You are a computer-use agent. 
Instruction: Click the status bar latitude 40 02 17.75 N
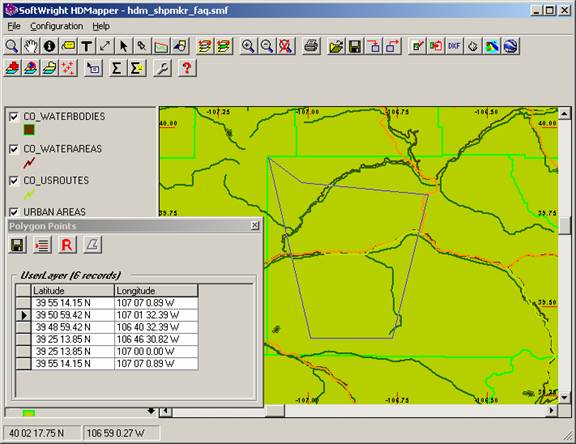[x=36, y=433]
